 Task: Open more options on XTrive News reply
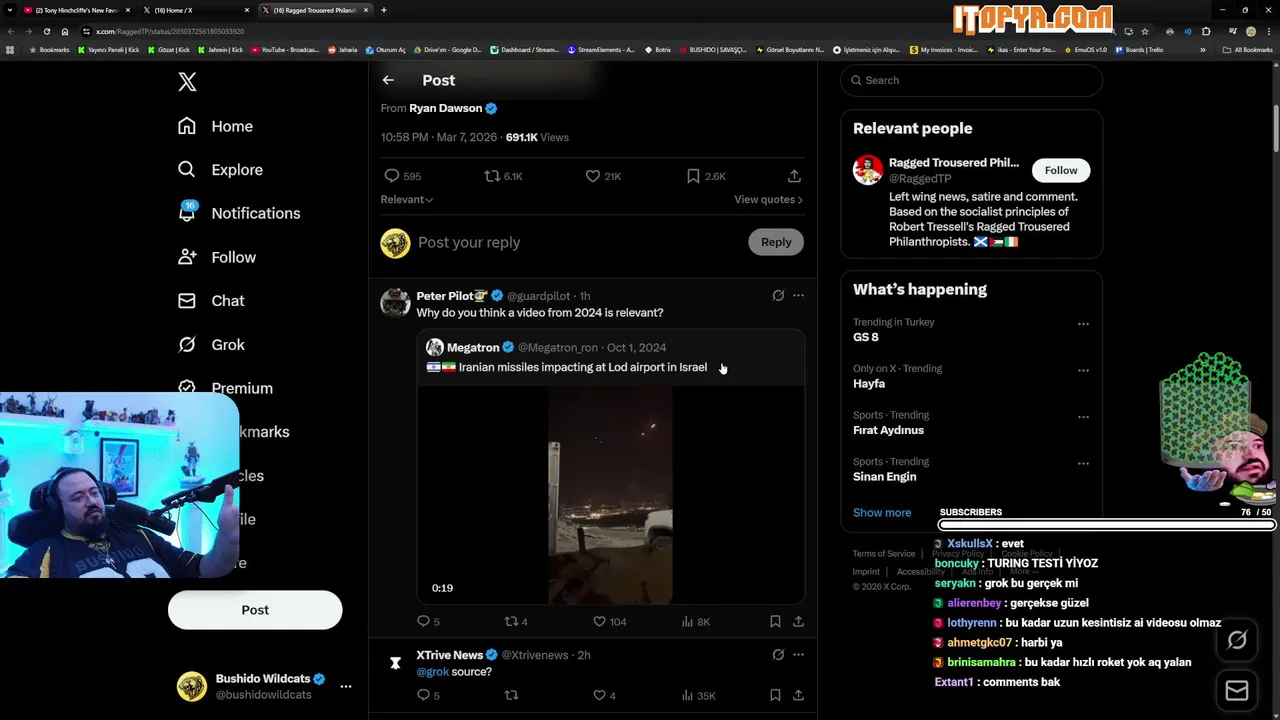pos(798,655)
